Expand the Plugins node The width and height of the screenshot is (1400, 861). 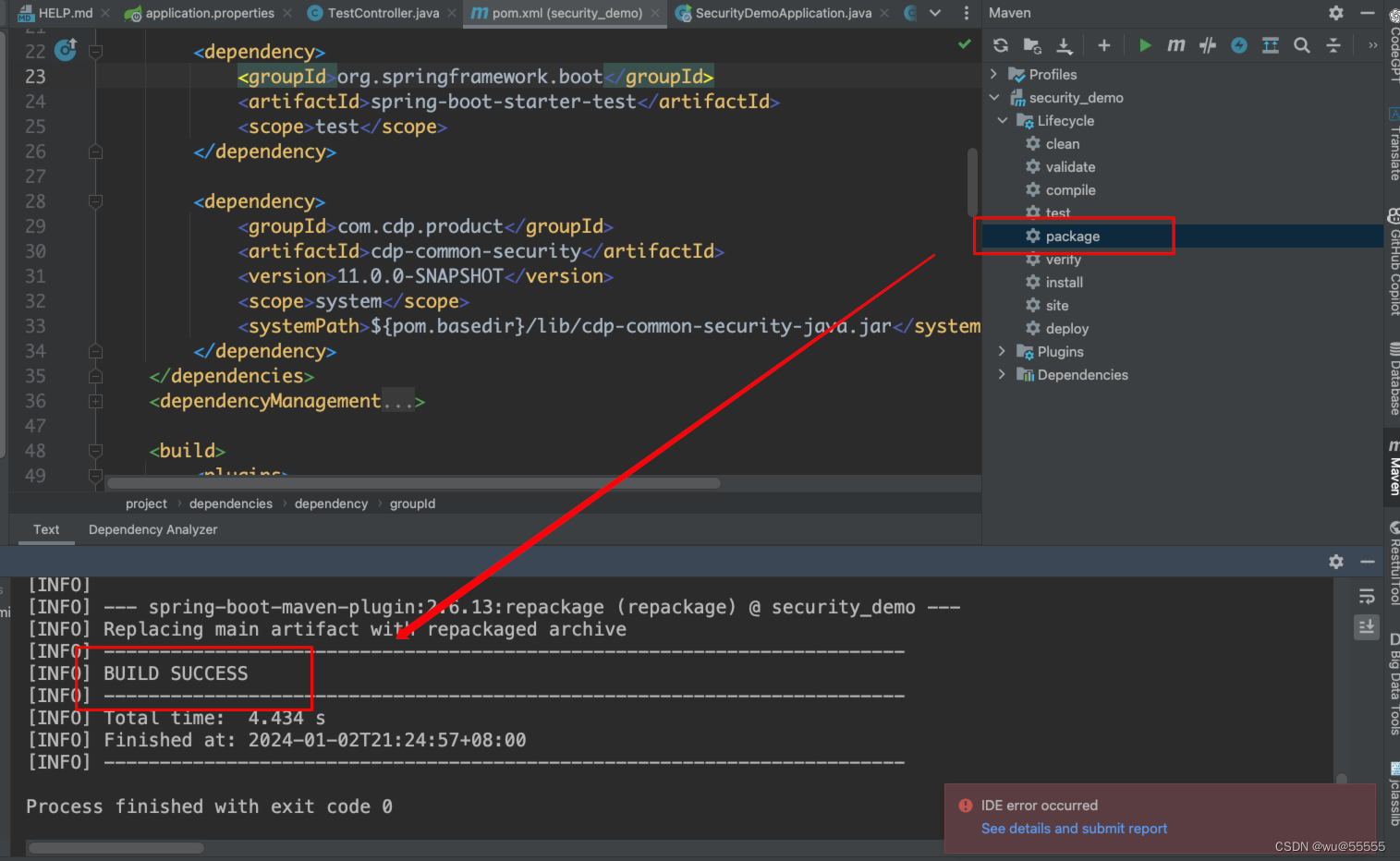pyautogui.click(x=1002, y=351)
